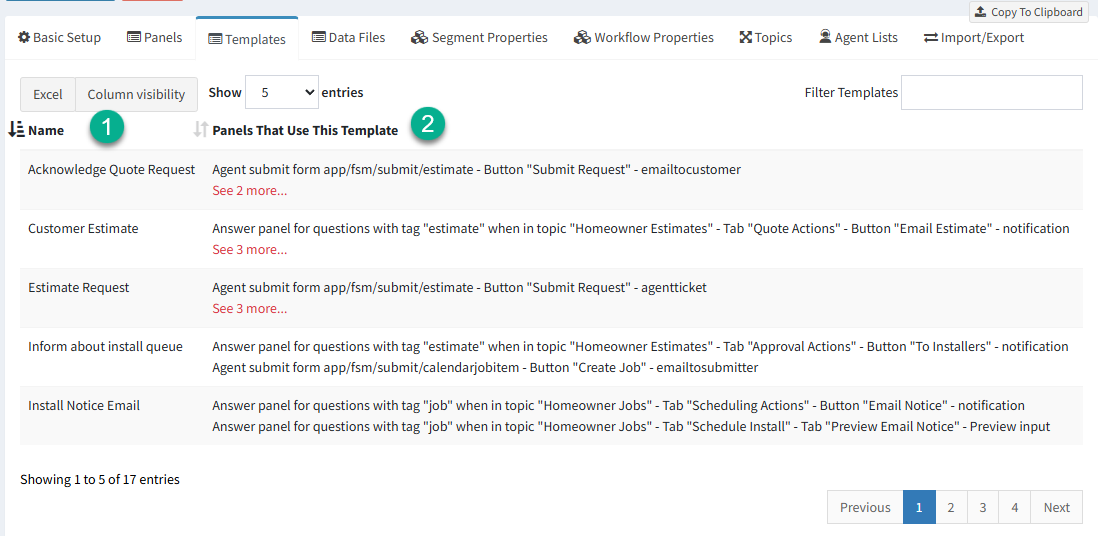Click the Panels tab icon

pos(134,37)
